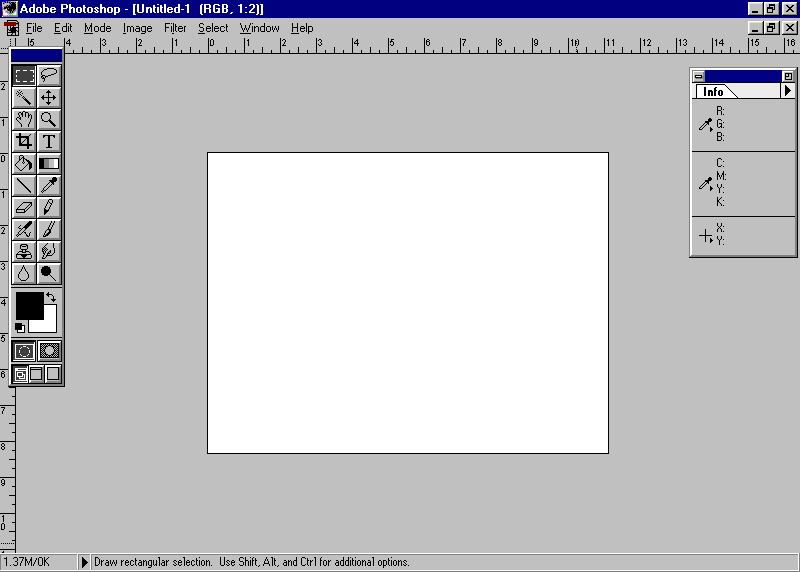Choose full screen without menu mode
The height and width of the screenshot is (572, 800).
coord(53,375)
